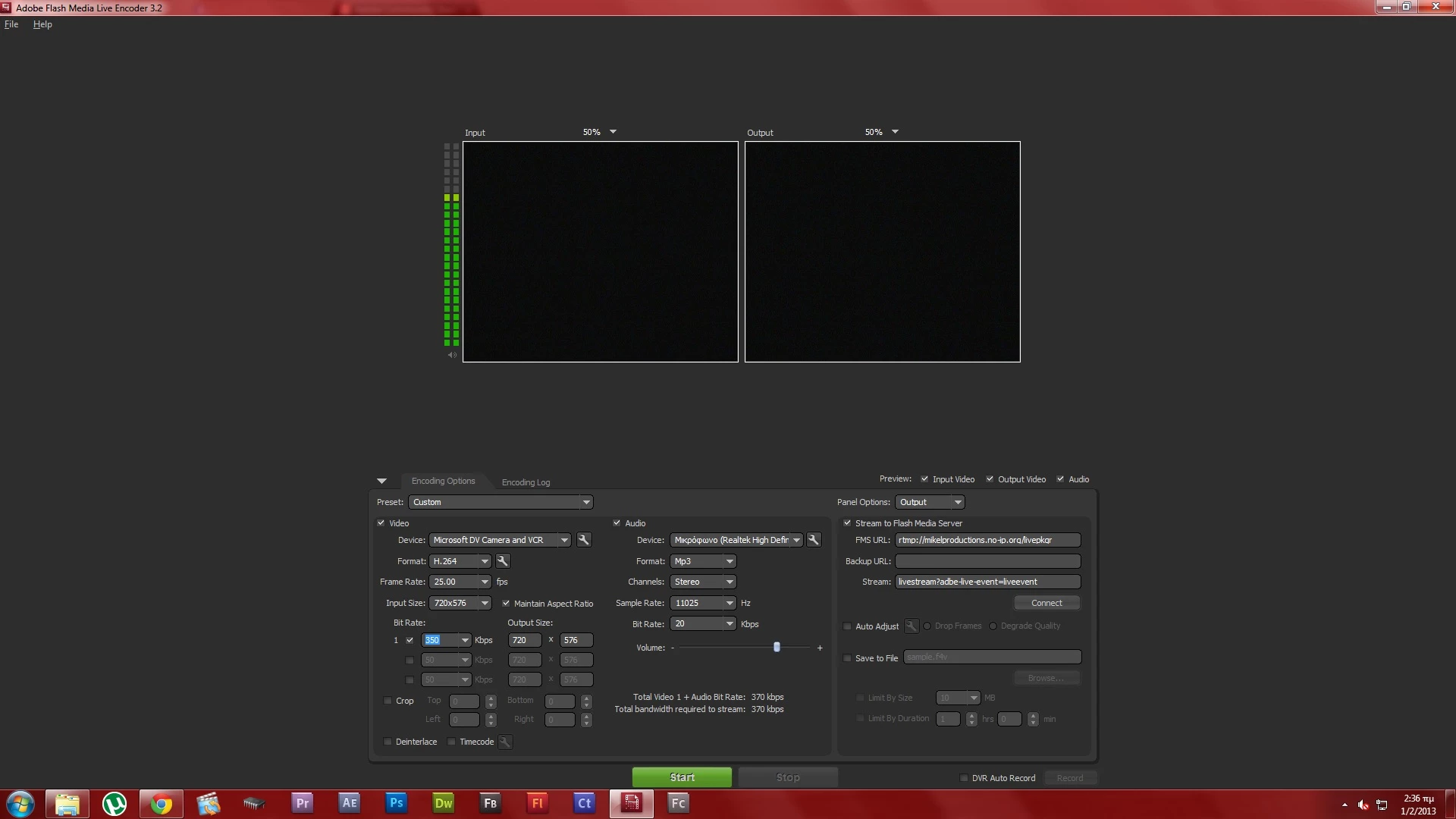Open uTorrent from the taskbar
1456x819 pixels.
coord(115,803)
